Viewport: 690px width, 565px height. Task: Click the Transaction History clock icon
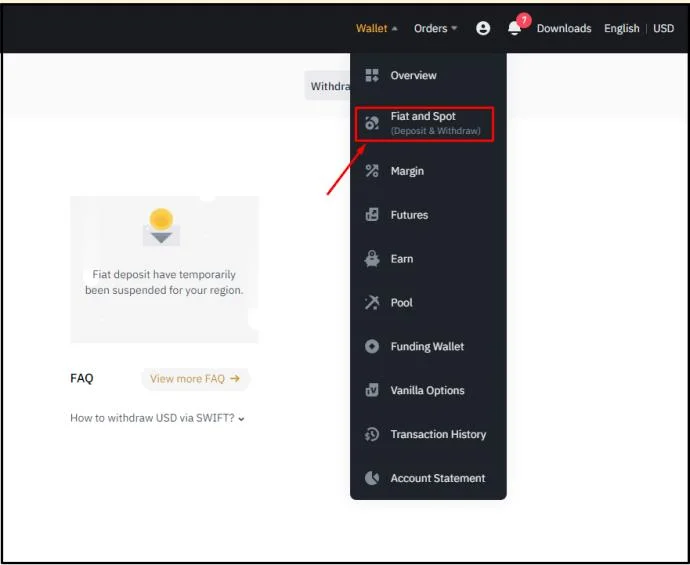coord(372,434)
